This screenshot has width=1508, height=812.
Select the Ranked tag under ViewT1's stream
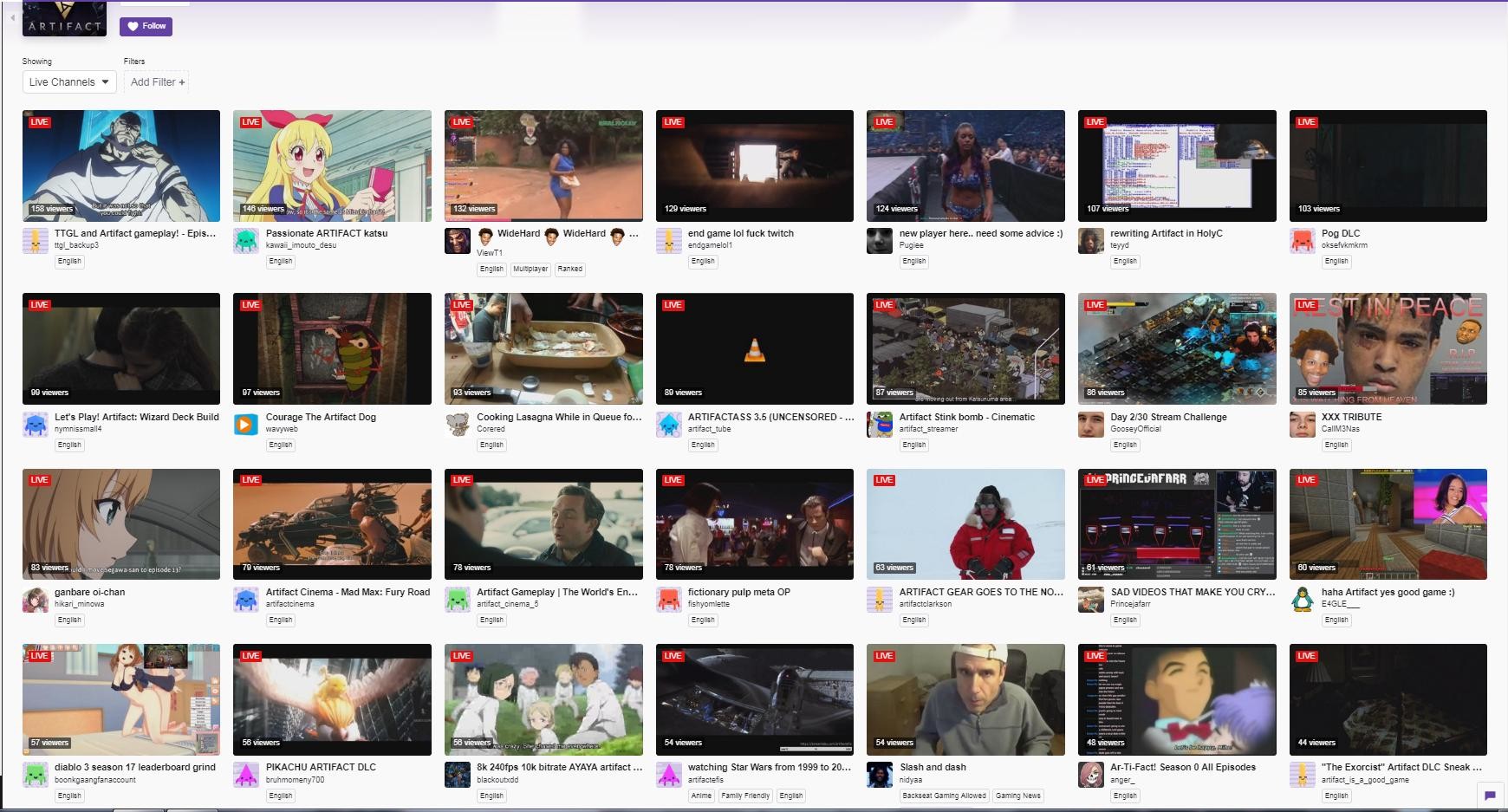569,270
